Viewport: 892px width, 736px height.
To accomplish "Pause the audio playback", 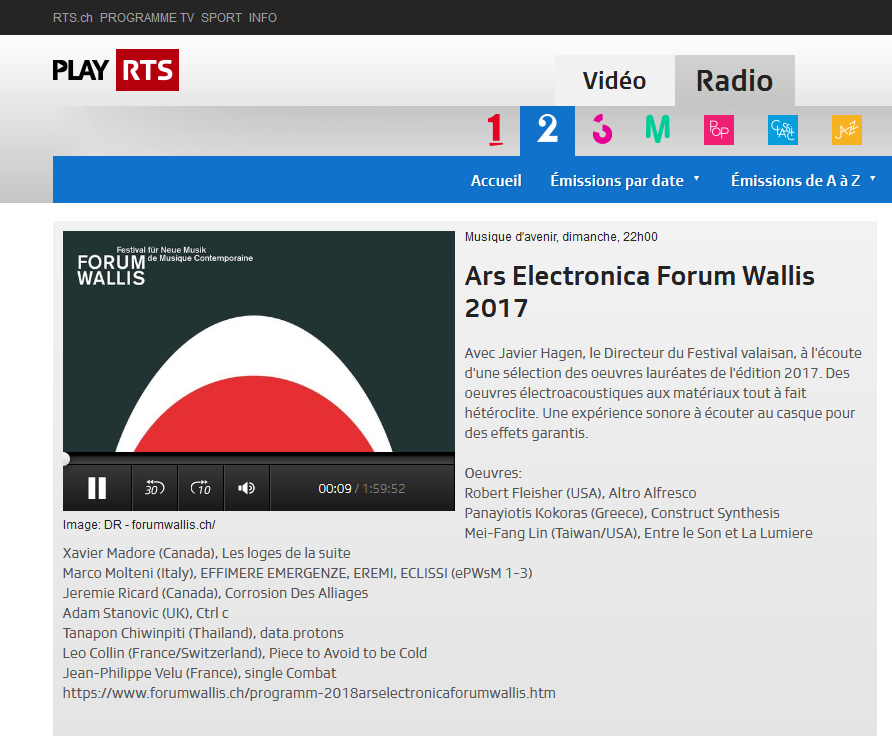I will (x=97, y=488).
